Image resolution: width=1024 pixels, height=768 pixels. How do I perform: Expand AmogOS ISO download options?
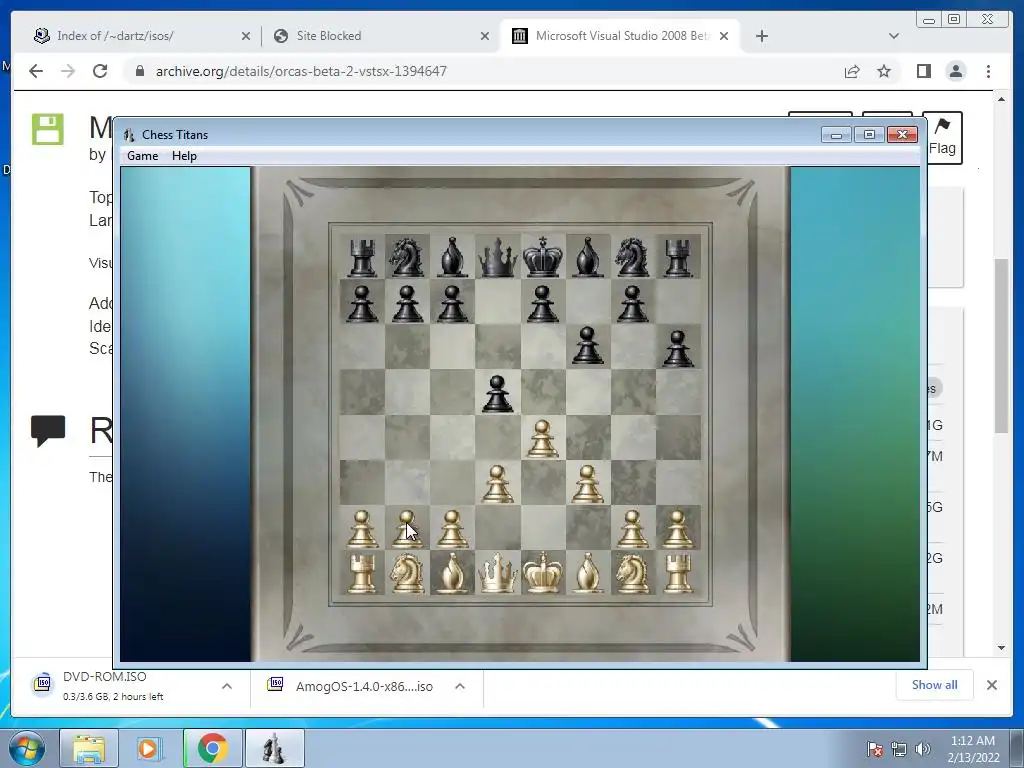(460, 686)
